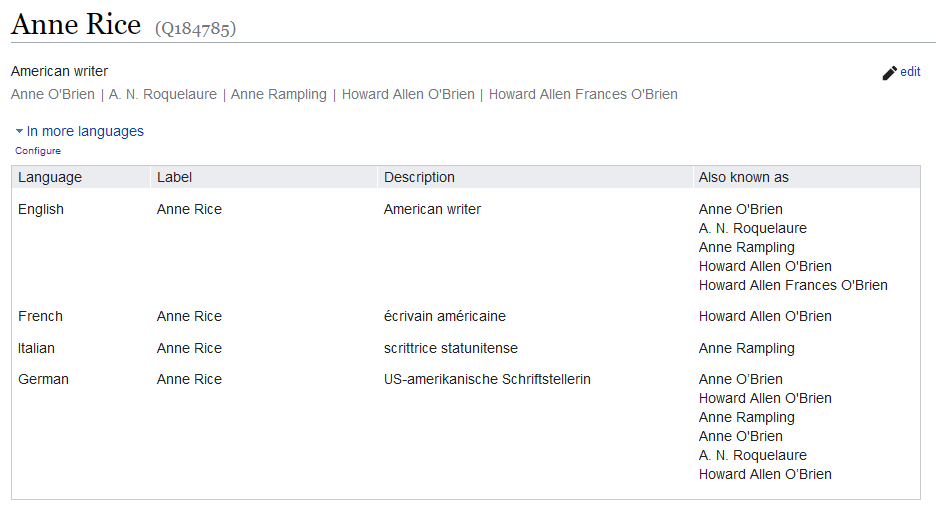Click the Anne Rice page title
The height and width of the screenshot is (508, 936).
[76, 25]
